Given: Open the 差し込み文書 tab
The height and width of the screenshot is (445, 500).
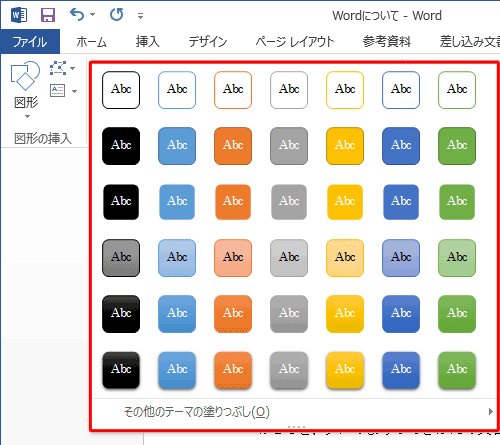Looking at the screenshot, I should click(469, 42).
